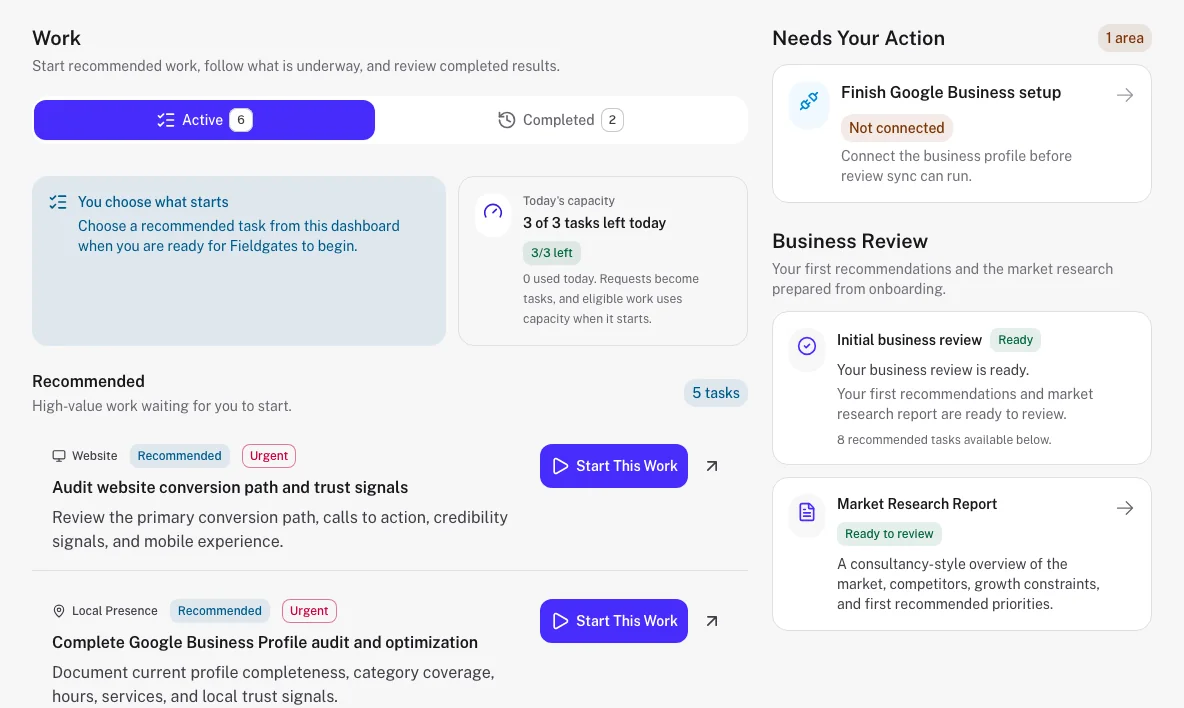Viewport: 1184px width, 708px height.
Task: Click the Not connected status badge
Action: pos(896,128)
